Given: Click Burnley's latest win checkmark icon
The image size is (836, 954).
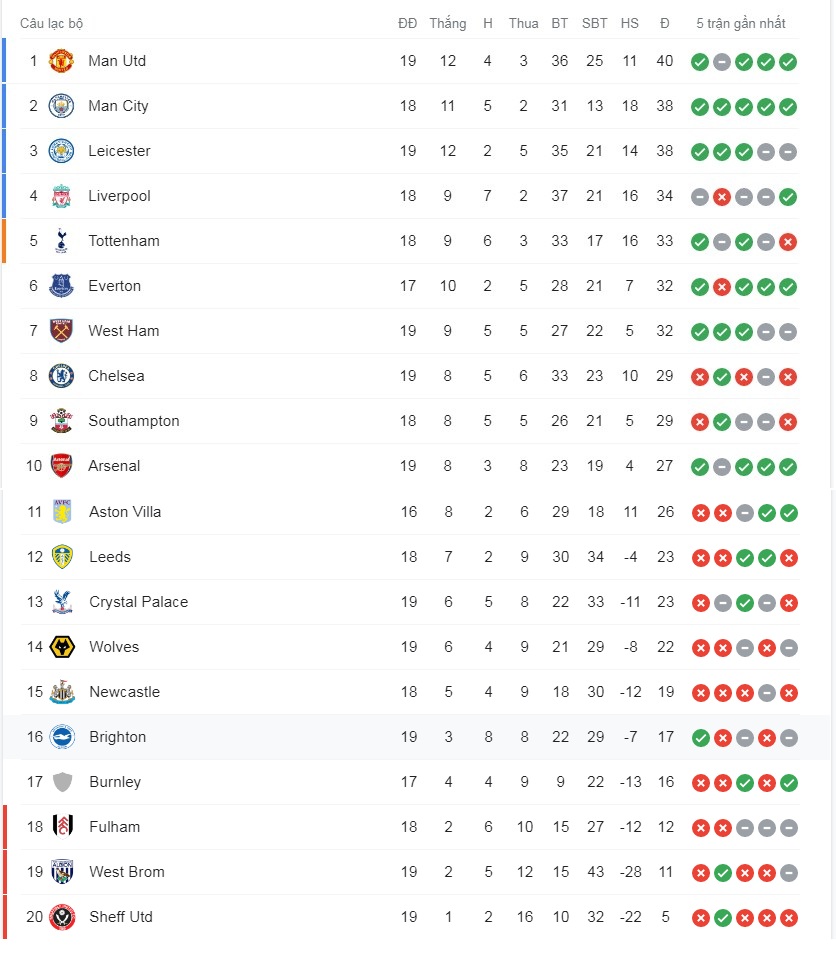Looking at the screenshot, I should click(x=788, y=783).
